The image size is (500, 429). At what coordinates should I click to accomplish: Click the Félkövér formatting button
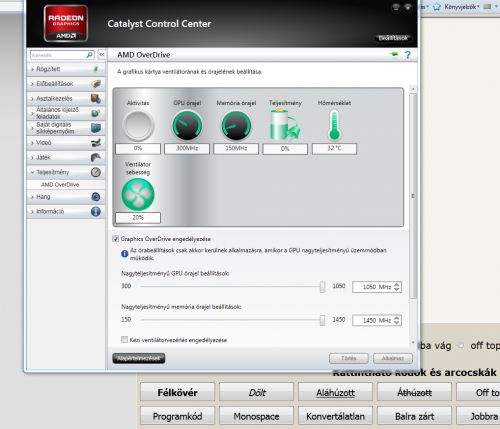[x=177, y=392]
